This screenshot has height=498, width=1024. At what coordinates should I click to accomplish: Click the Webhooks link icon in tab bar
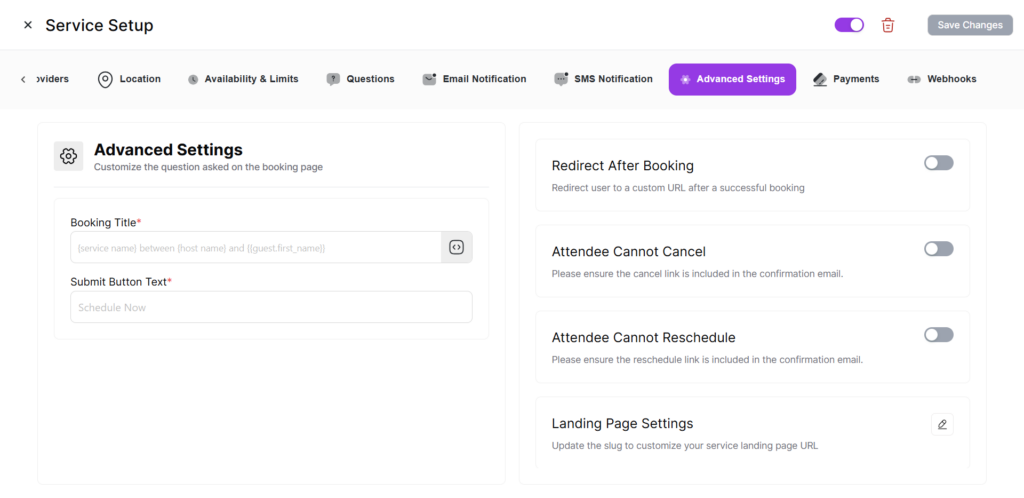click(x=914, y=79)
